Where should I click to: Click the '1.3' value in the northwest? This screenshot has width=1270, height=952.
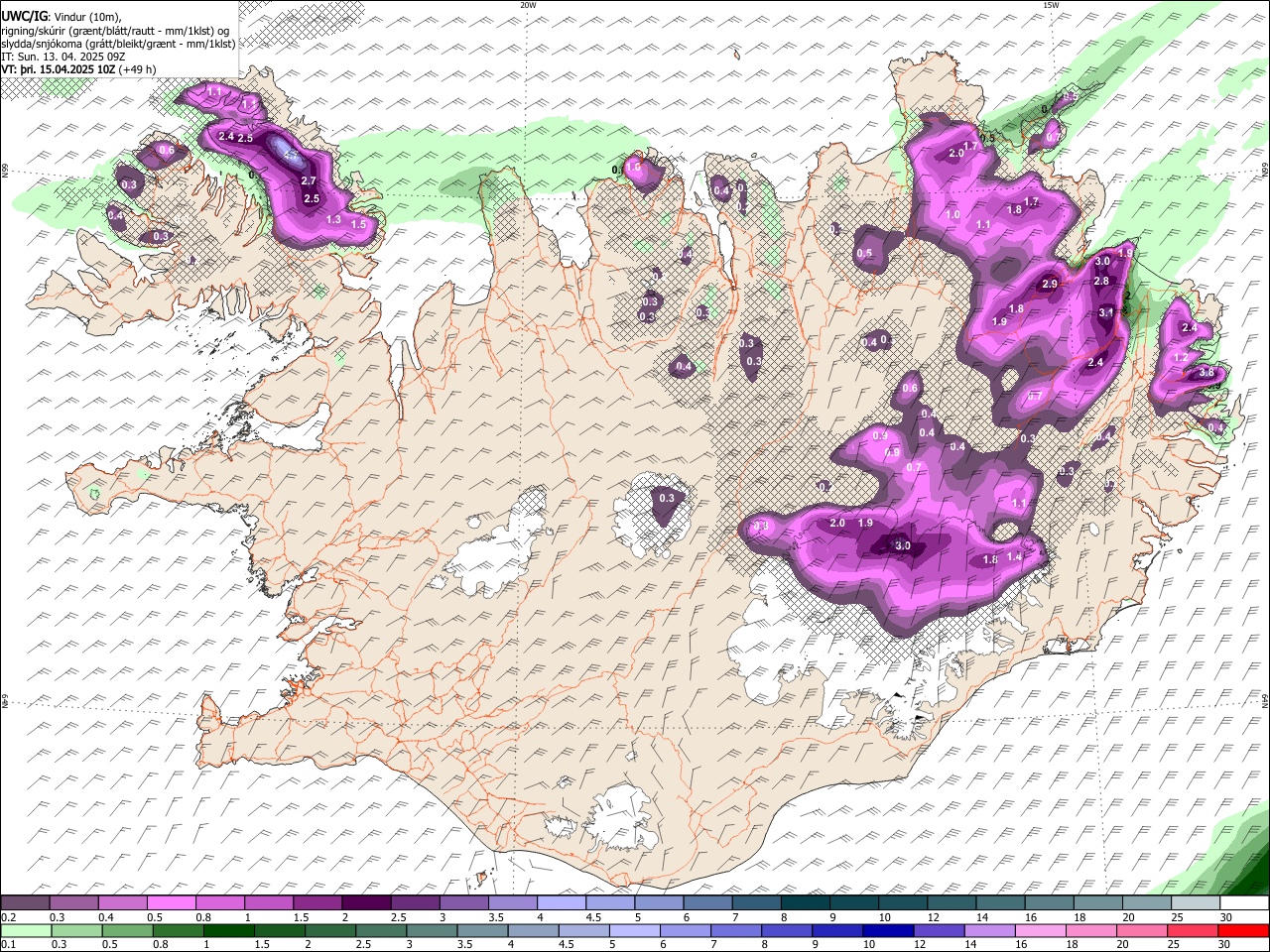pos(333,220)
